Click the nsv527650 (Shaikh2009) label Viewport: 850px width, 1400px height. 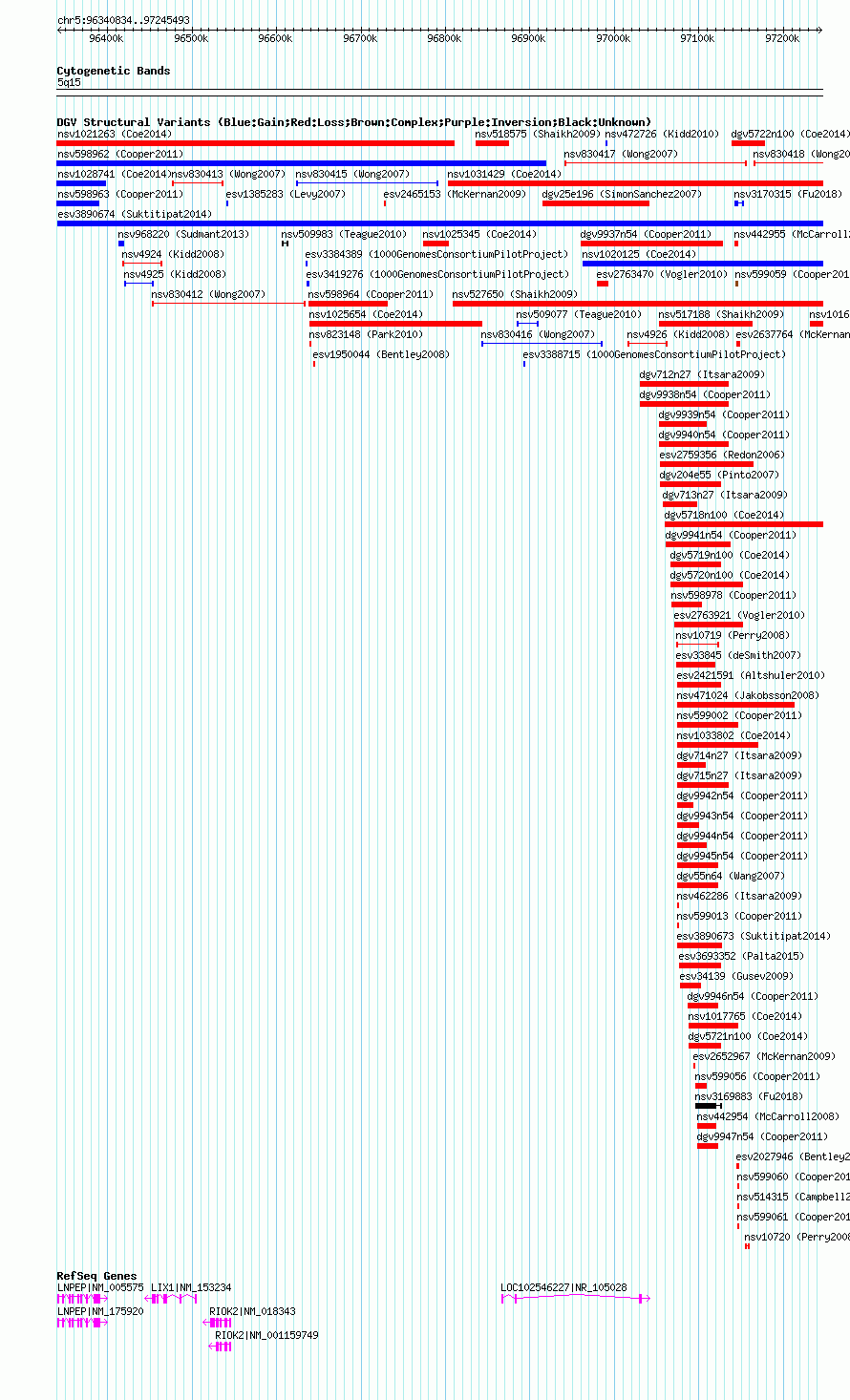click(x=515, y=295)
